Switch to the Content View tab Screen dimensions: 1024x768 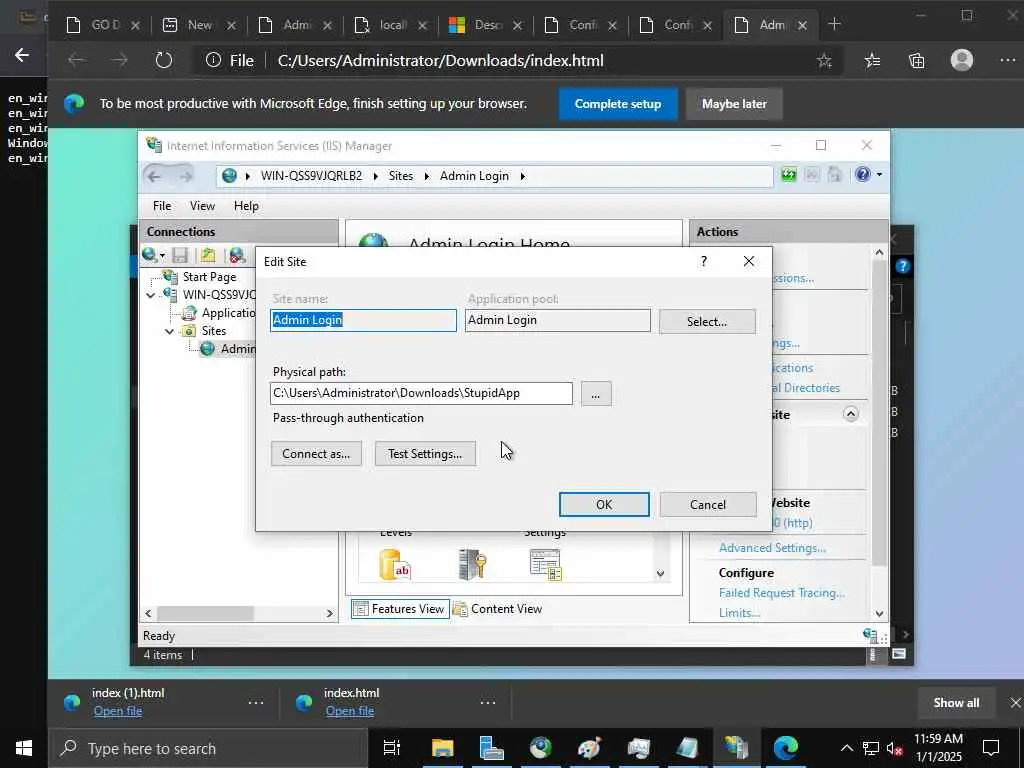pos(498,609)
